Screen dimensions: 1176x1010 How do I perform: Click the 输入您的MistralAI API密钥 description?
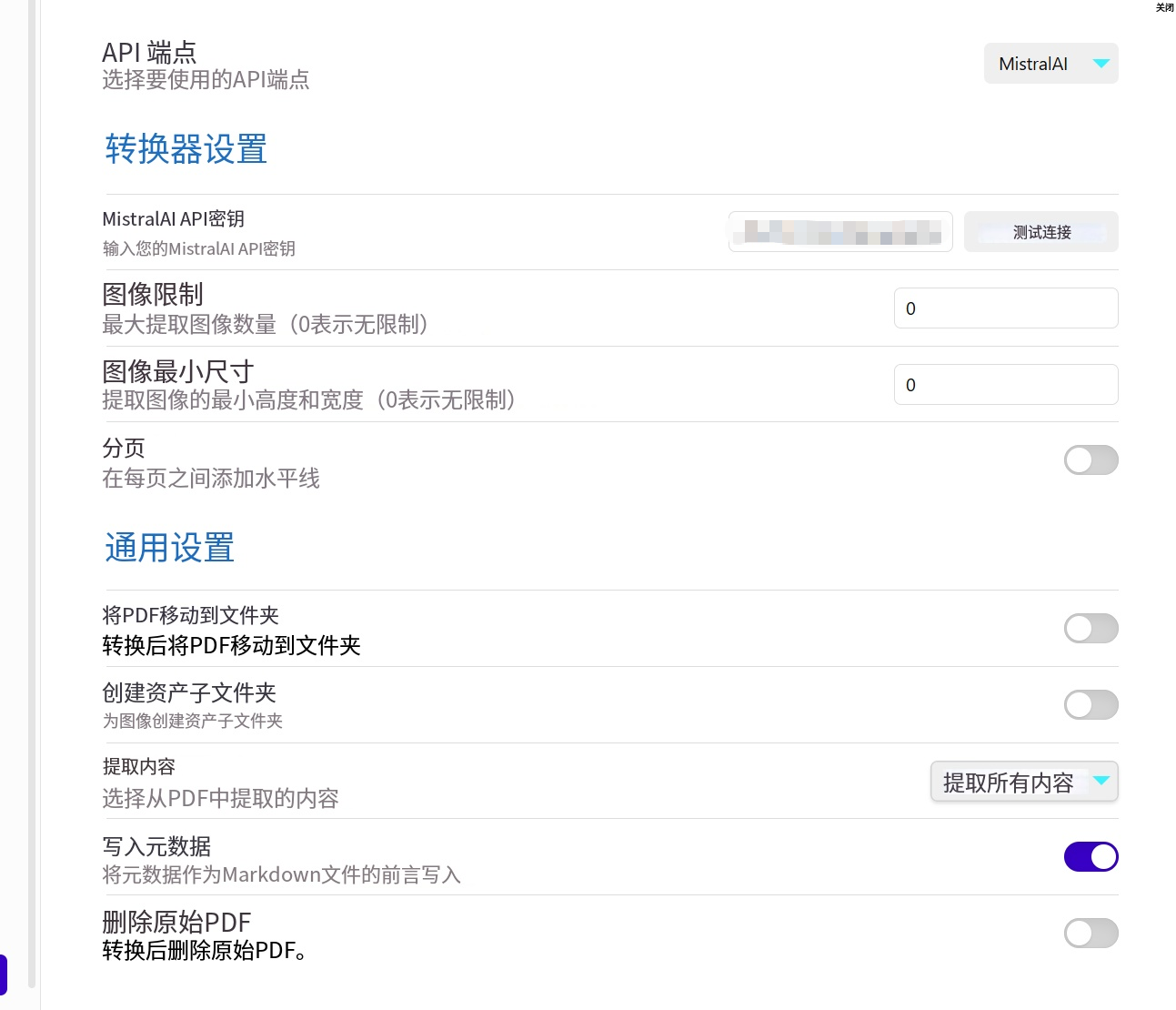click(199, 248)
